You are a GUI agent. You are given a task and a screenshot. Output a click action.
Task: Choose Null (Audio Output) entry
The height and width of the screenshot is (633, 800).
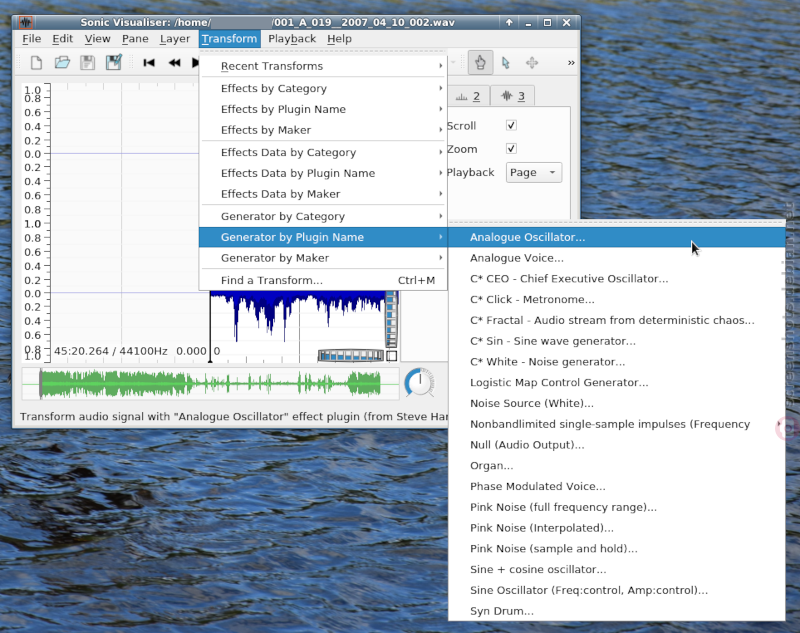point(616,445)
